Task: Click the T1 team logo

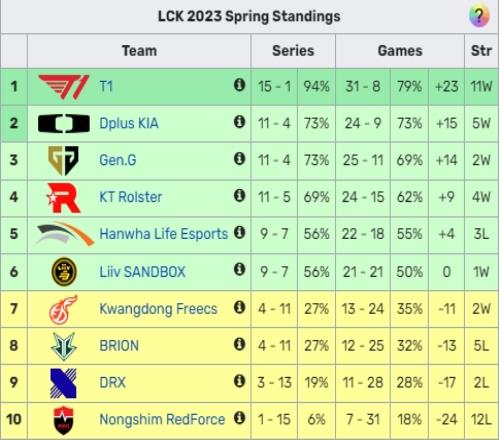Action: (x=64, y=87)
